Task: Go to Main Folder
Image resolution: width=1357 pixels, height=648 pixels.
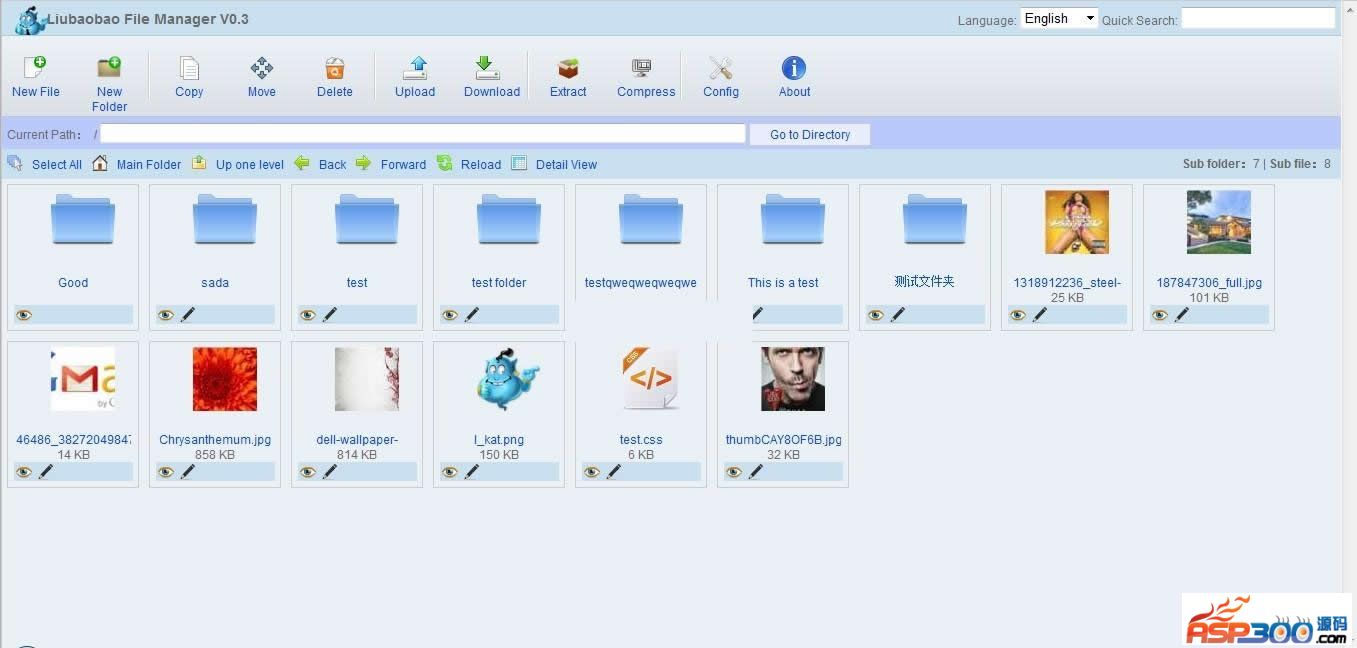Action: coord(148,165)
